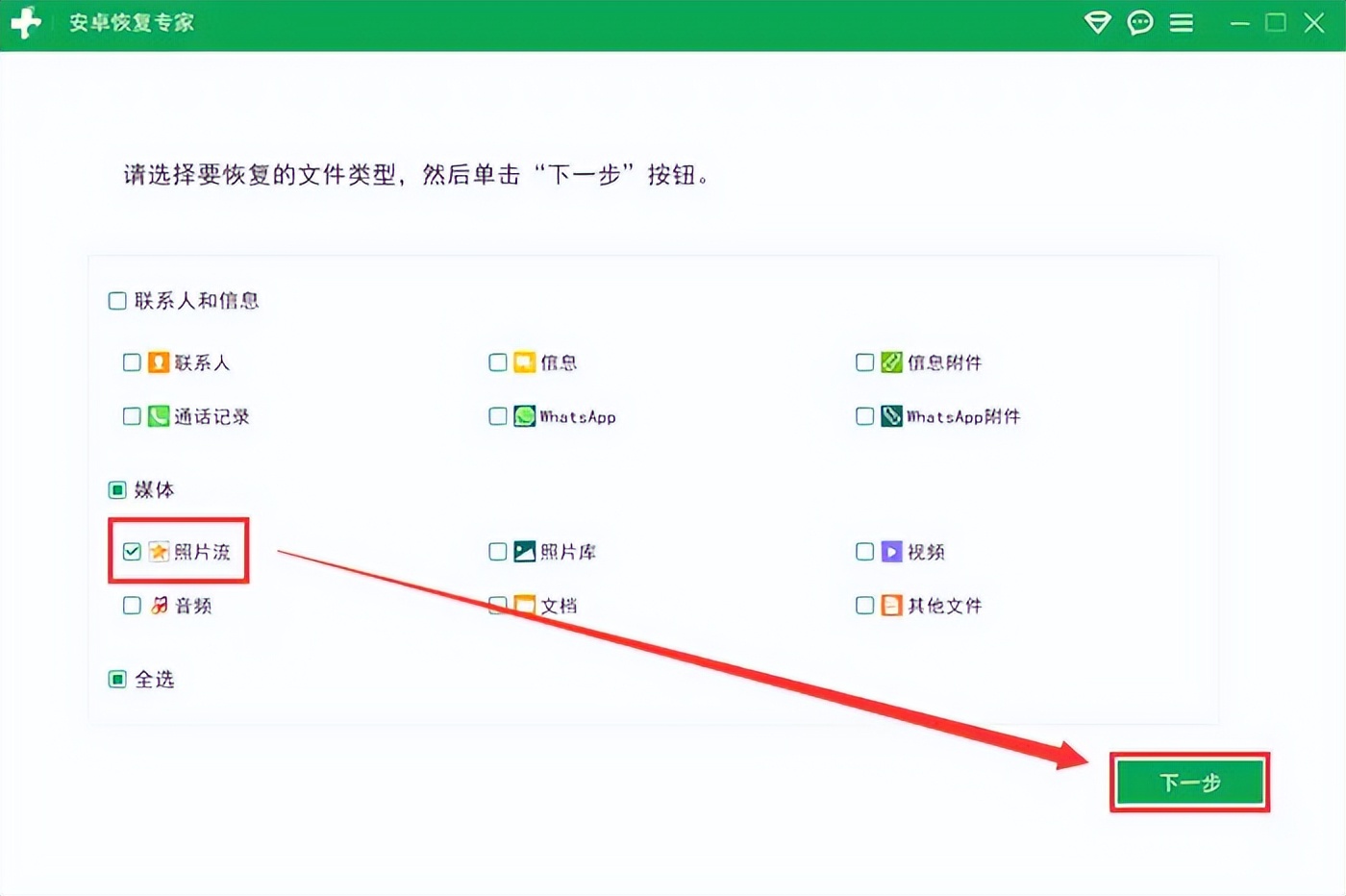
Task: Toggle the 全选 select-all checkbox
Action: click(117, 680)
